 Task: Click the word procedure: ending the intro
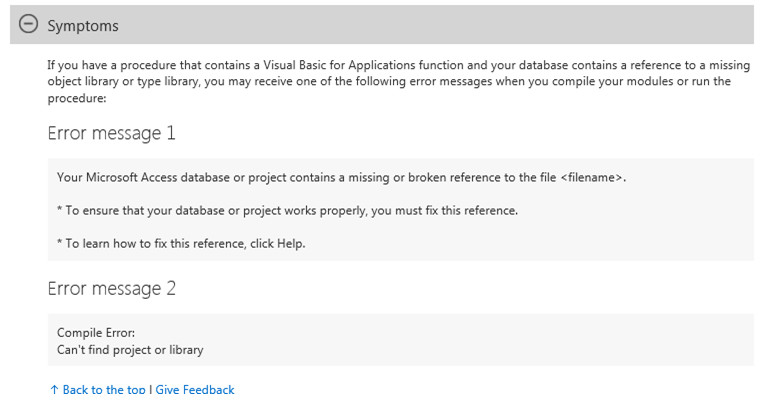[x=77, y=98]
